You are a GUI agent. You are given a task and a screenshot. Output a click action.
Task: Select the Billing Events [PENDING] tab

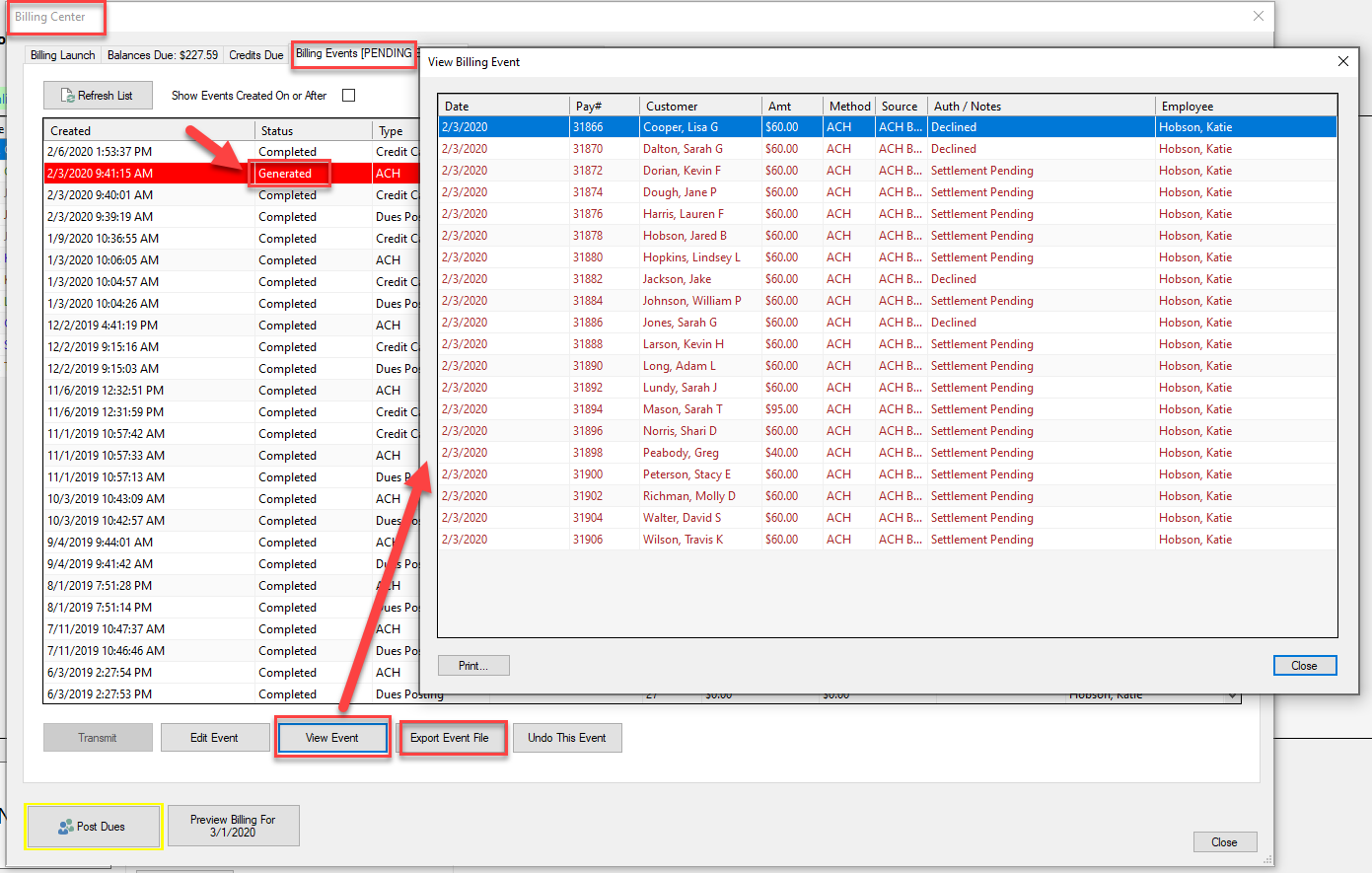coord(353,53)
